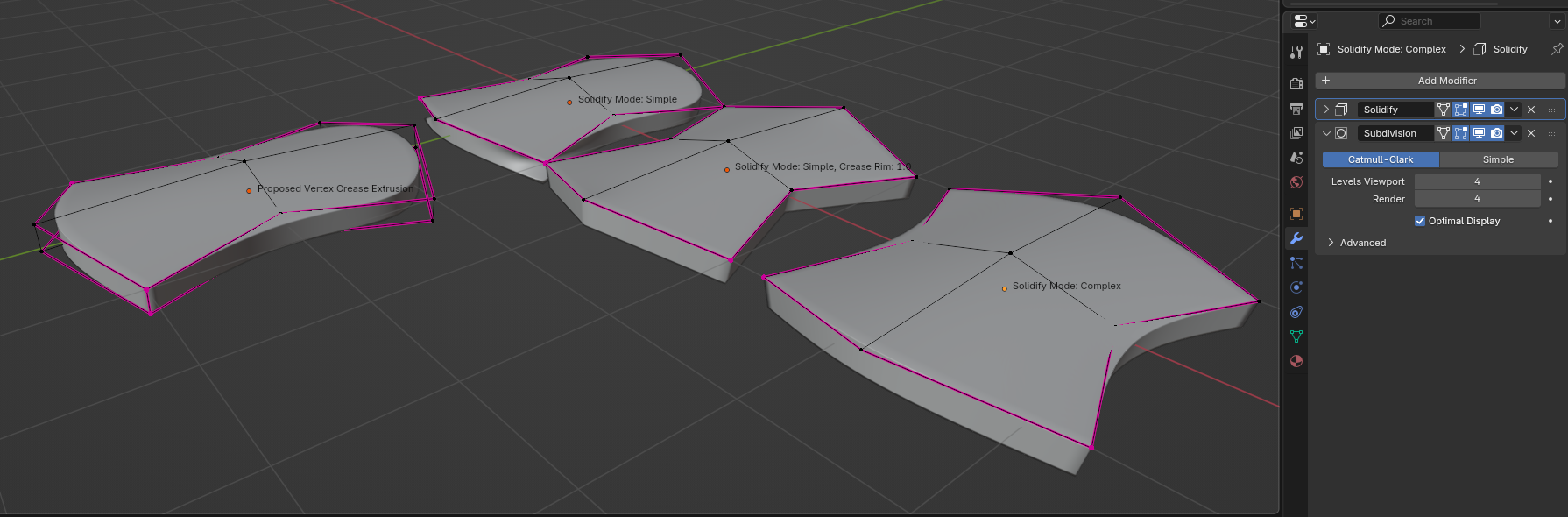
Task: Click the Solidify modifier icon
Action: [x=1341, y=110]
